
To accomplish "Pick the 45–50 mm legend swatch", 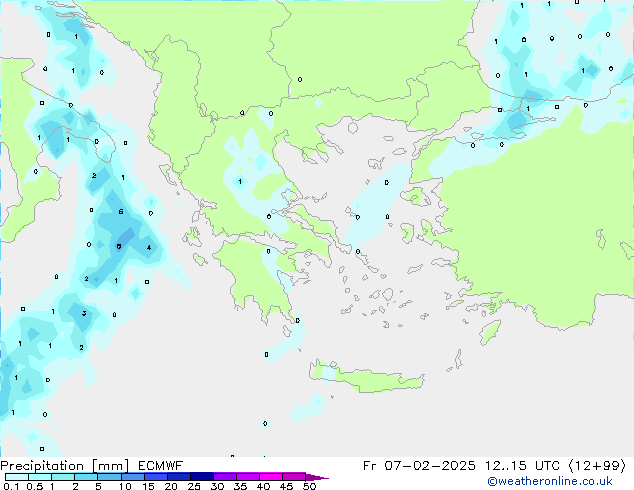I will (x=294, y=477).
